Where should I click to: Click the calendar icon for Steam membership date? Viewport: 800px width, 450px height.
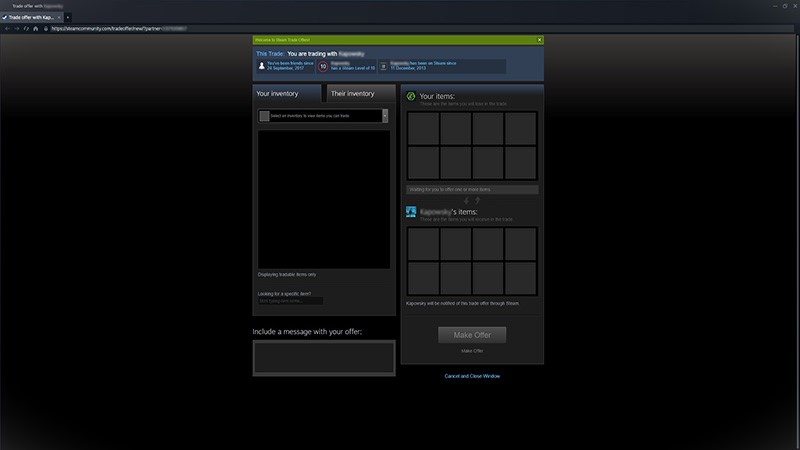click(383, 66)
